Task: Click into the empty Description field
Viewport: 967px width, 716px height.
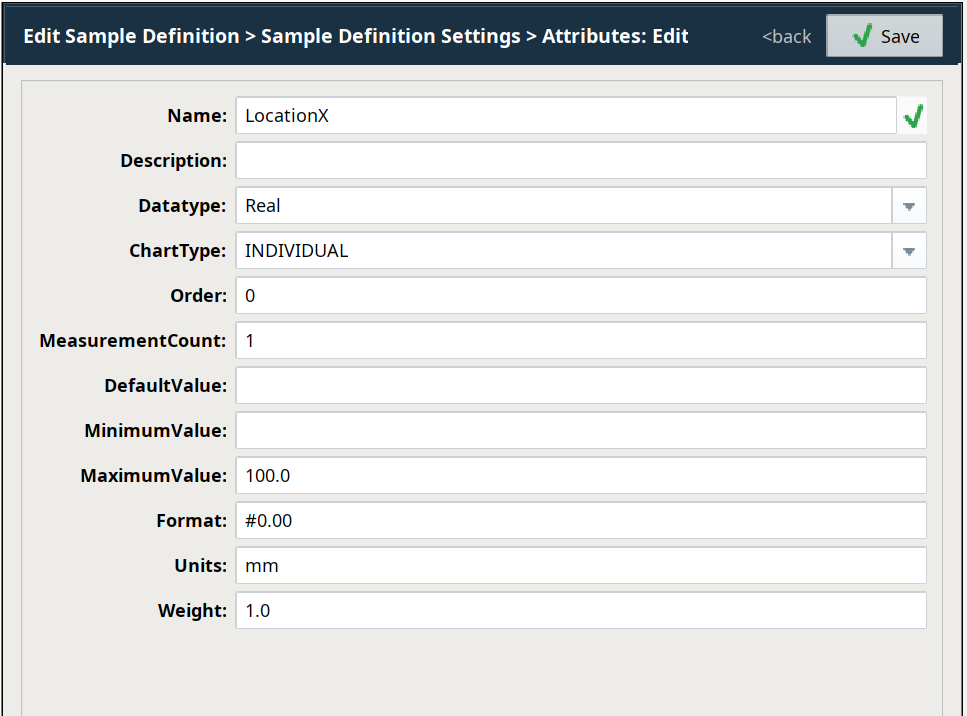Action: coord(581,161)
